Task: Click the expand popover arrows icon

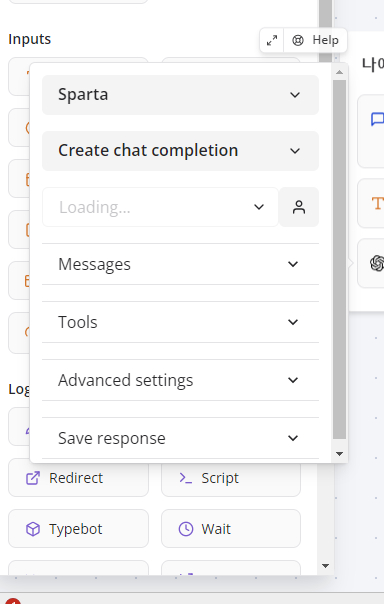Action: click(272, 40)
